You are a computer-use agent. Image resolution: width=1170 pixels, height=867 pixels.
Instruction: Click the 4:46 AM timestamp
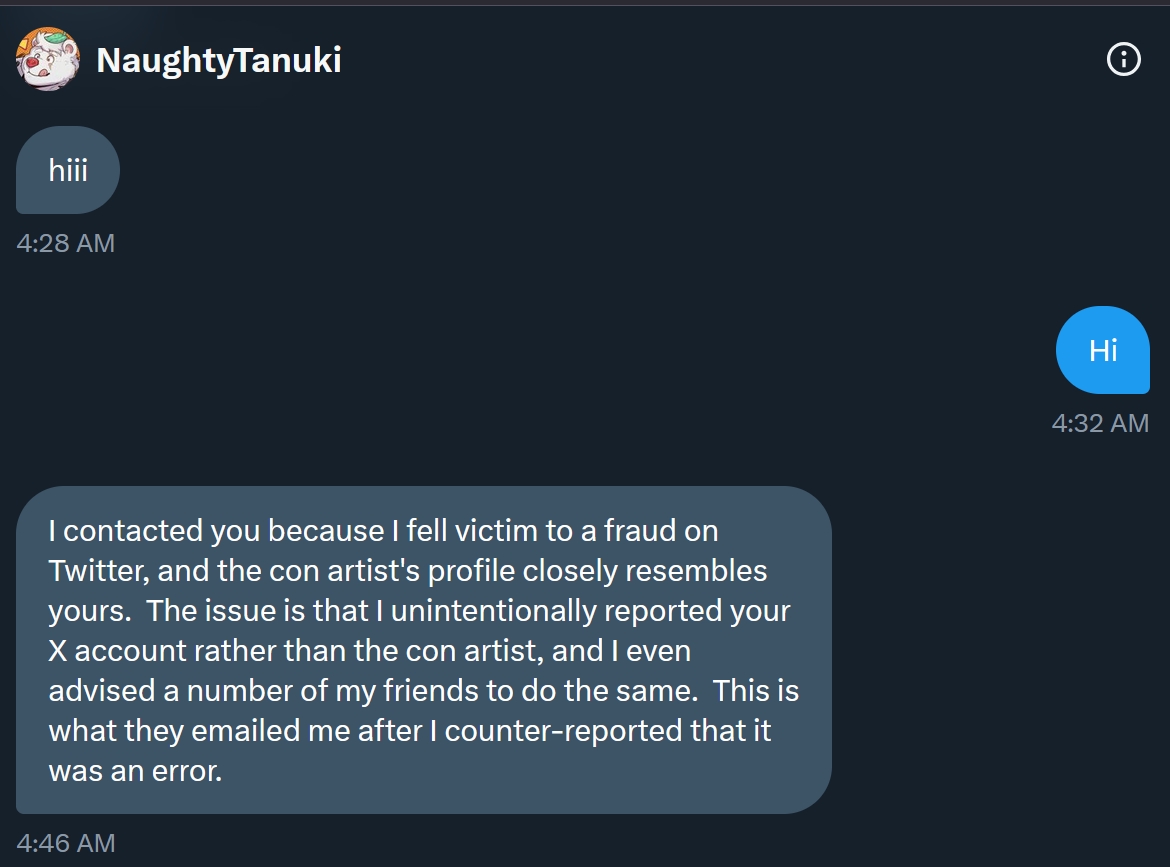point(66,843)
